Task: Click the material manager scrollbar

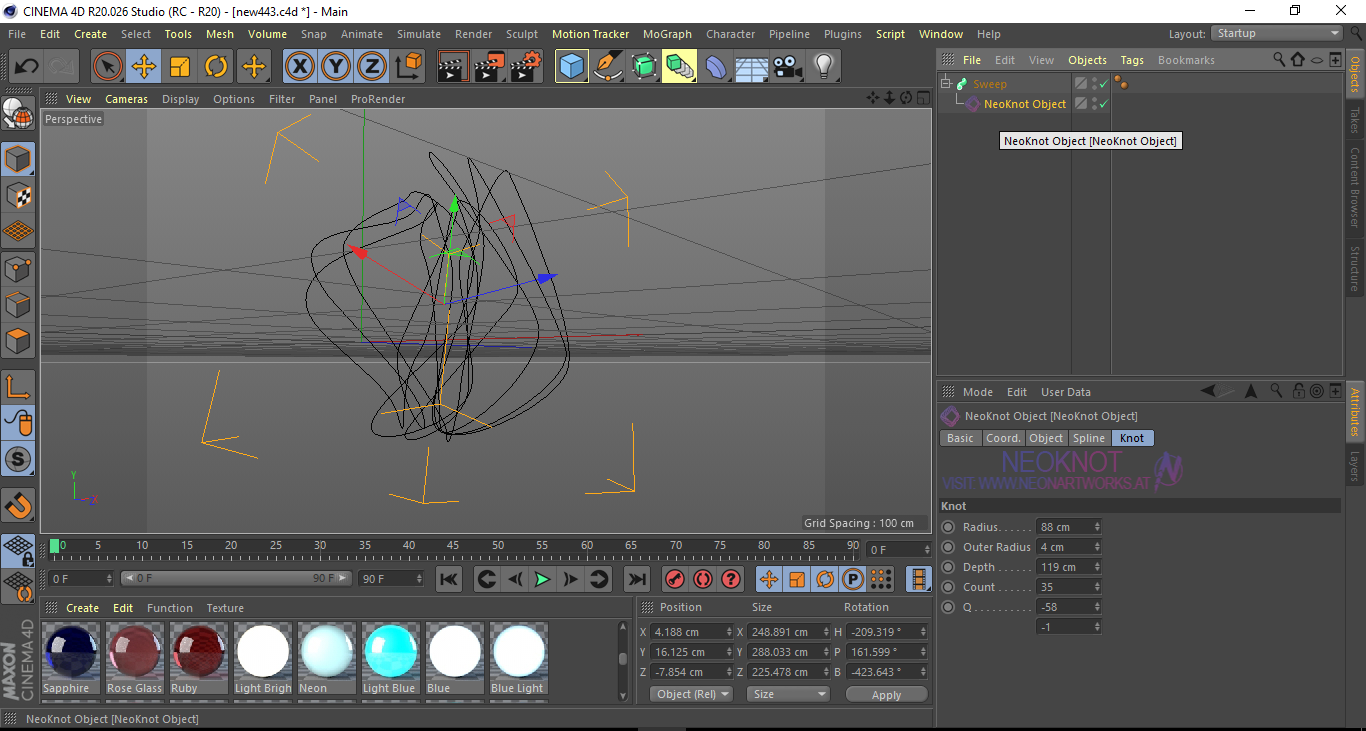Action: [x=623, y=658]
